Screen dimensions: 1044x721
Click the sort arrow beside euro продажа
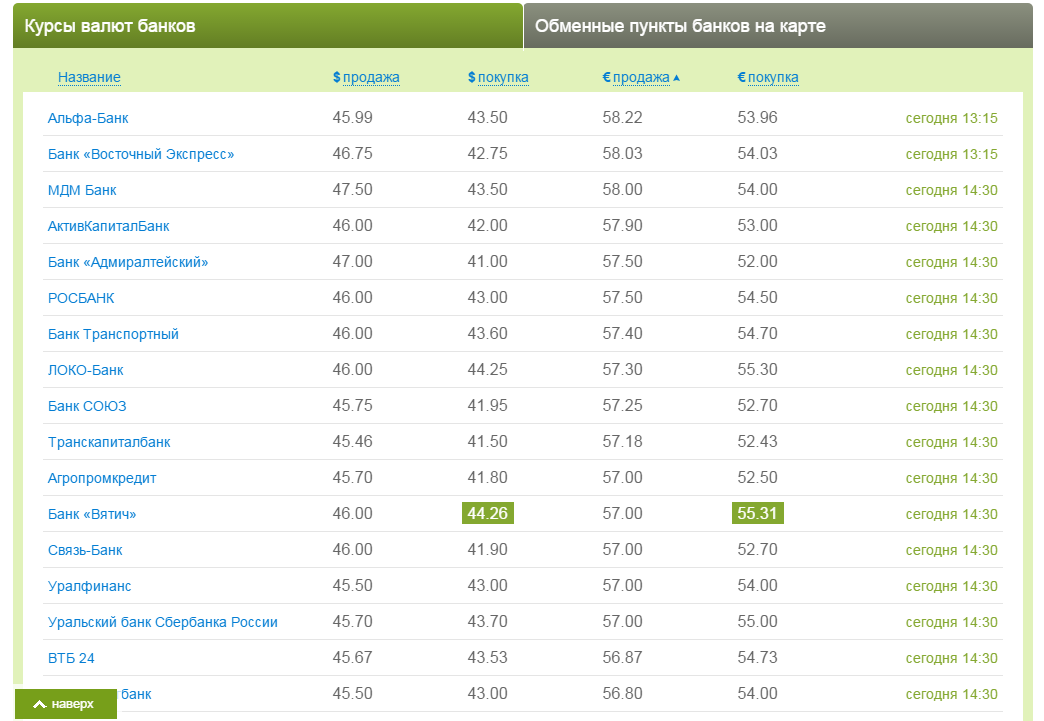pyautogui.click(x=676, y=78)
